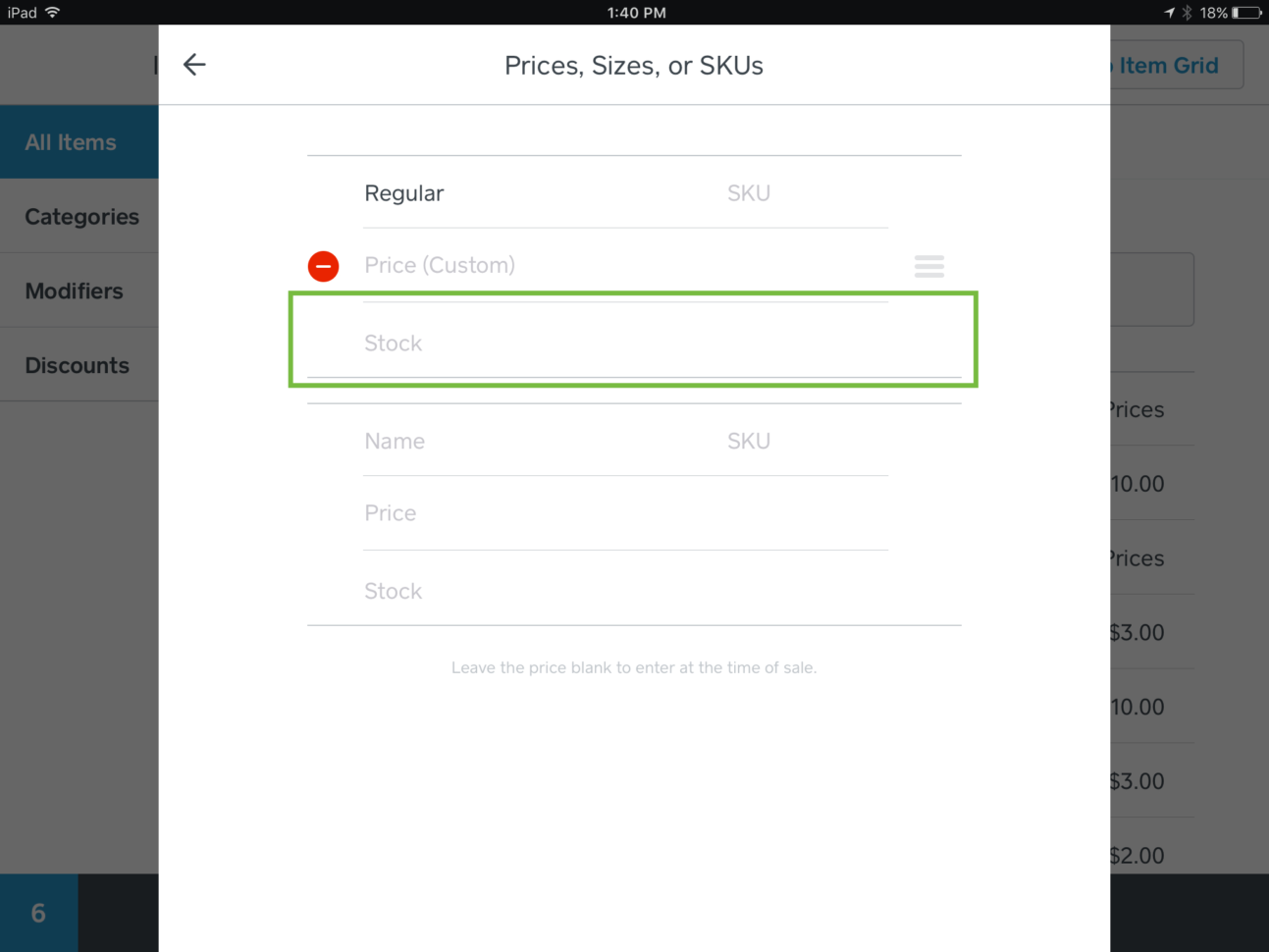The image size is (1269, 952).
Task: Tap the blue 6 counter button
Action: pyautogui.click(x=38, y=913)
